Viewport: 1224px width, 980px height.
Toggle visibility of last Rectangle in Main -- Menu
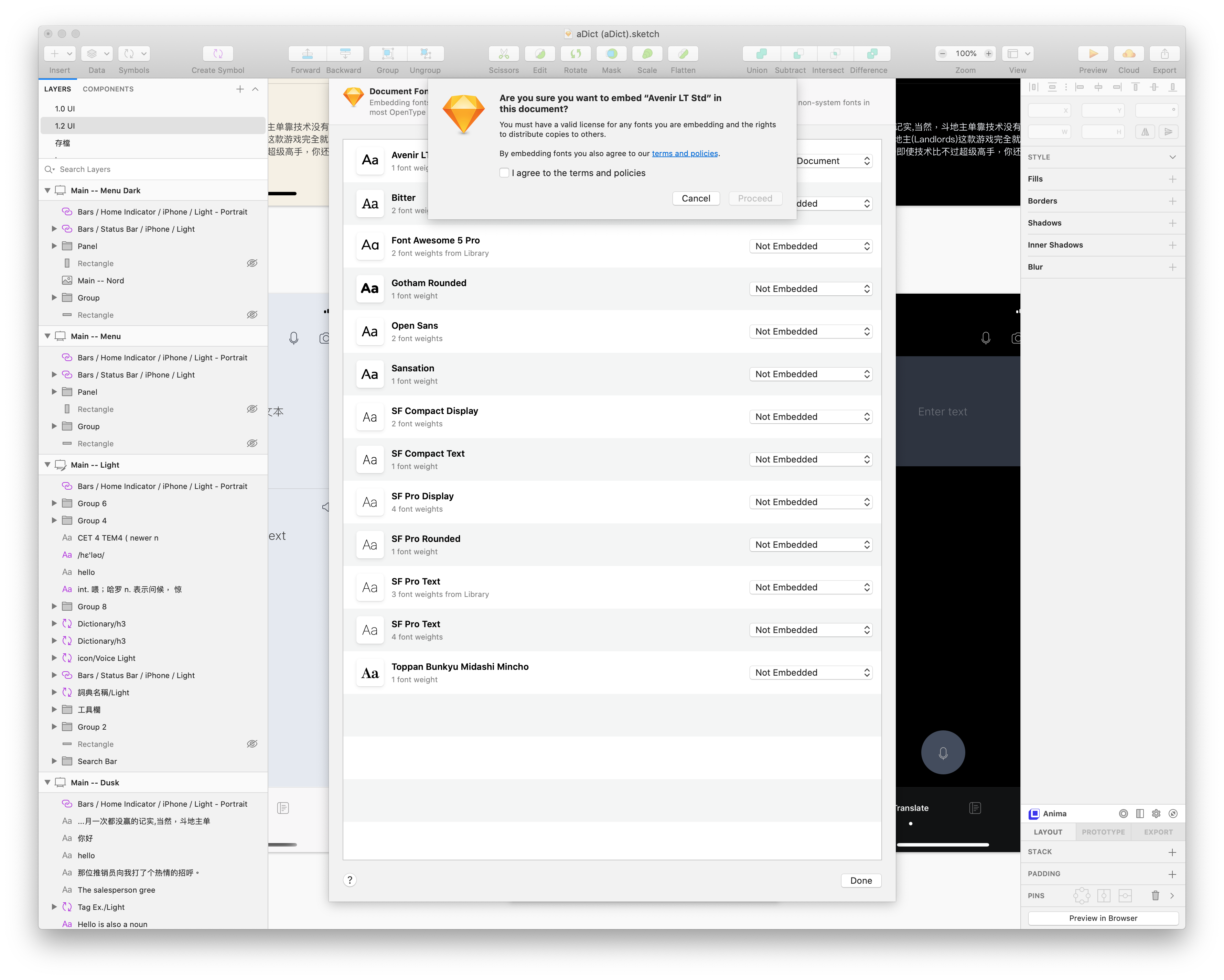click(252, 443)
